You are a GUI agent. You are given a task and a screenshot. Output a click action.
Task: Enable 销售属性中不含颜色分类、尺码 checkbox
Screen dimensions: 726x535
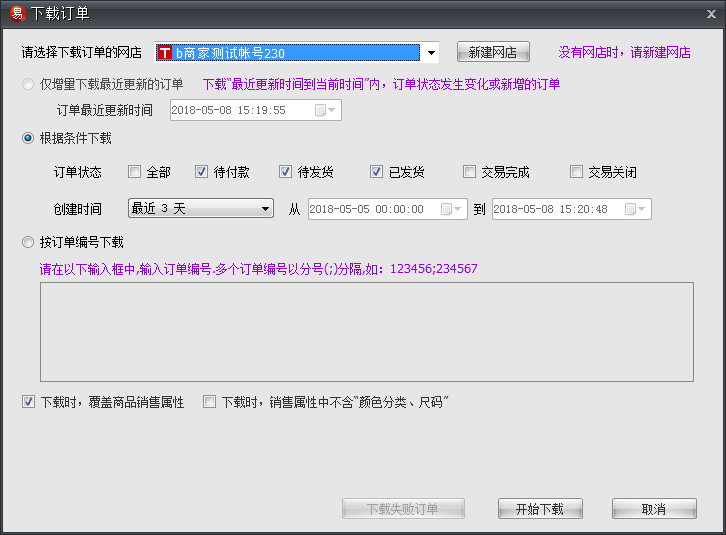(209, 402)
